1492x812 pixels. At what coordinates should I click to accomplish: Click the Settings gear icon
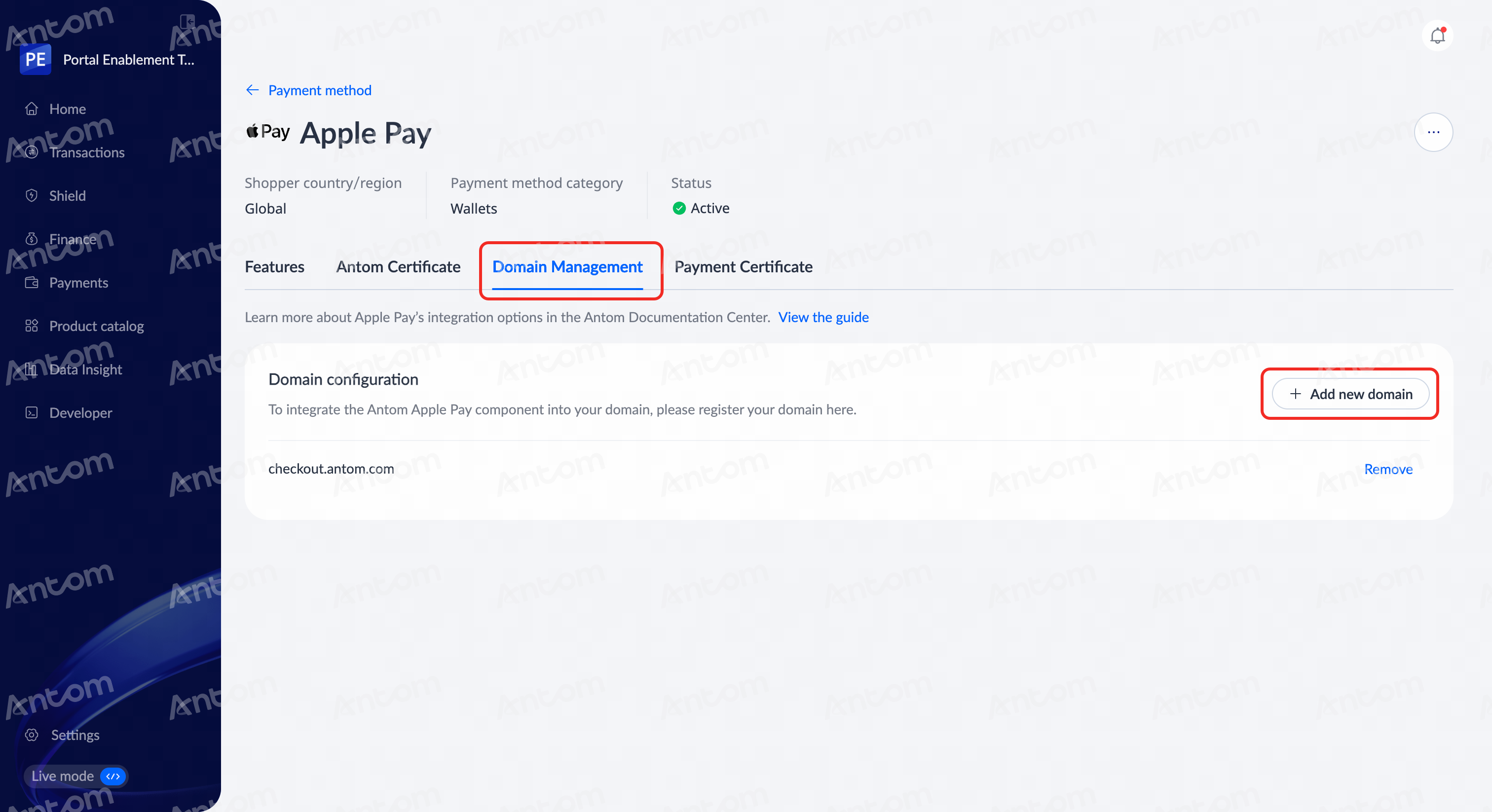pyautogui.click(x=32, y=735)
